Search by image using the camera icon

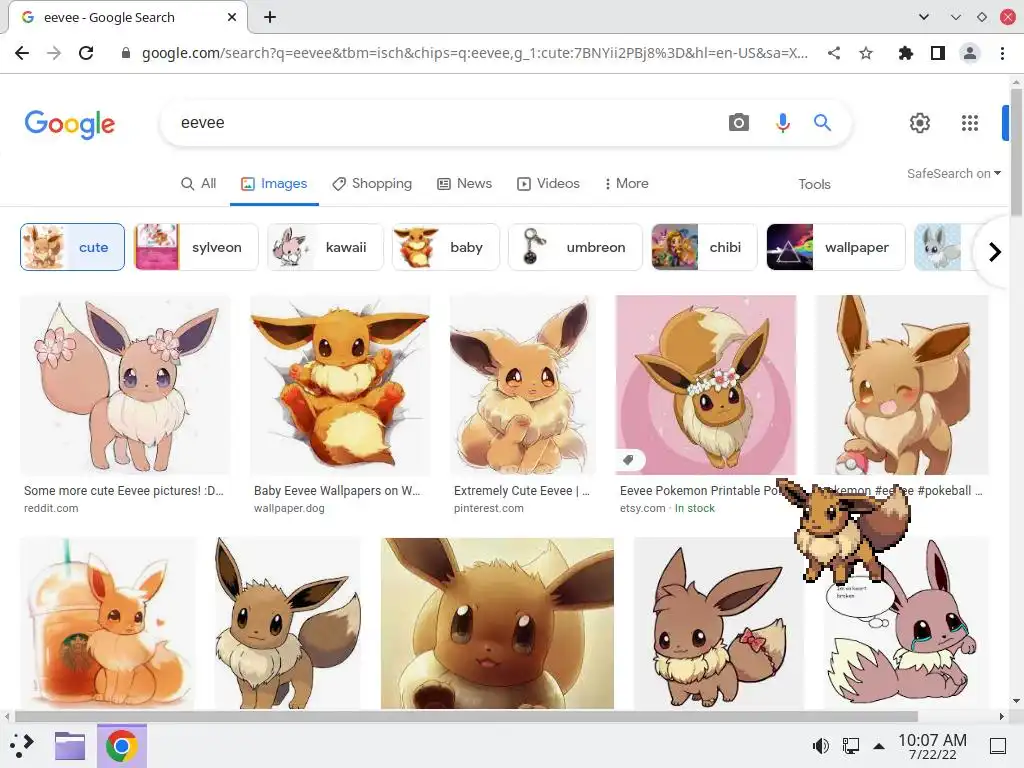click(739, 122)
